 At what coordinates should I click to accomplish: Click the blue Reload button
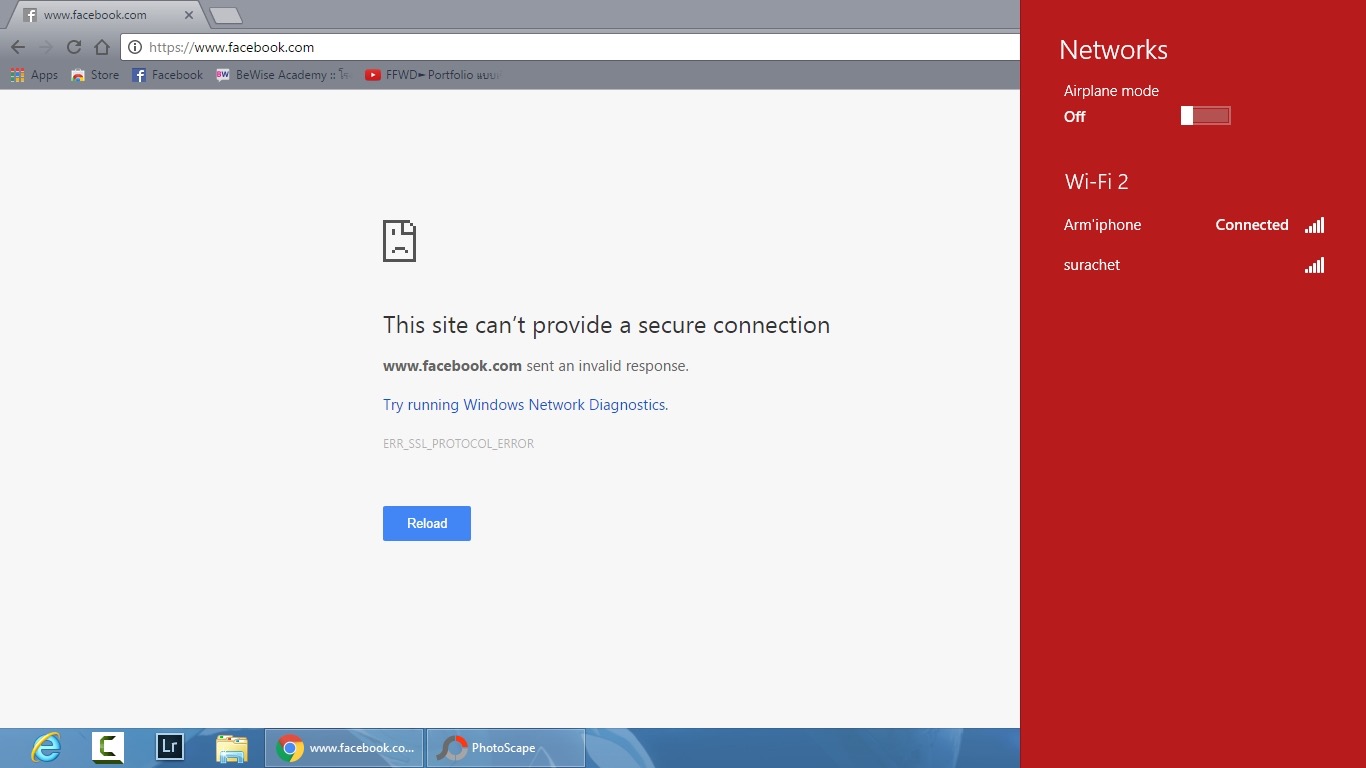click(427, 523)
